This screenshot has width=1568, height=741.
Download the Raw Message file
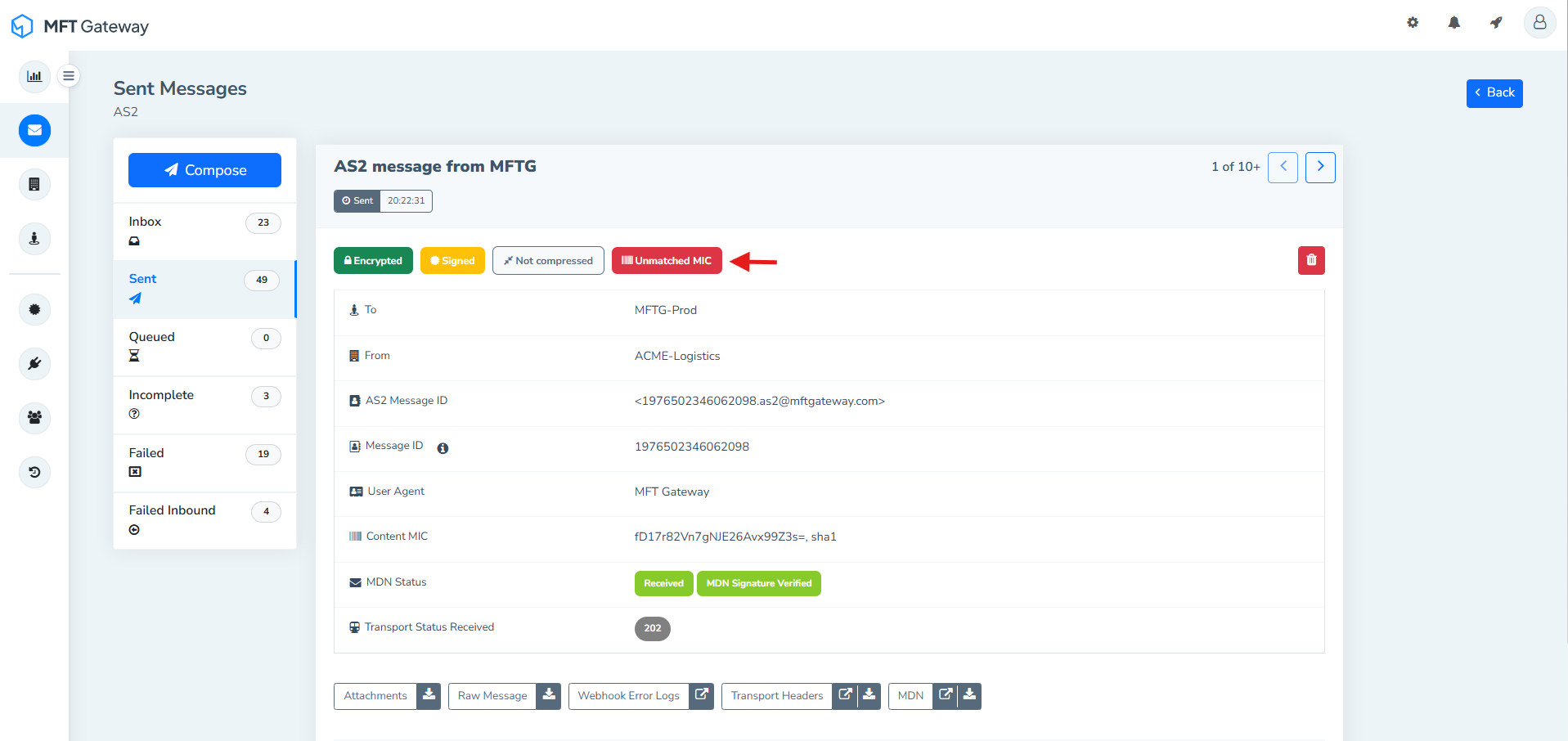pos(549,695)
